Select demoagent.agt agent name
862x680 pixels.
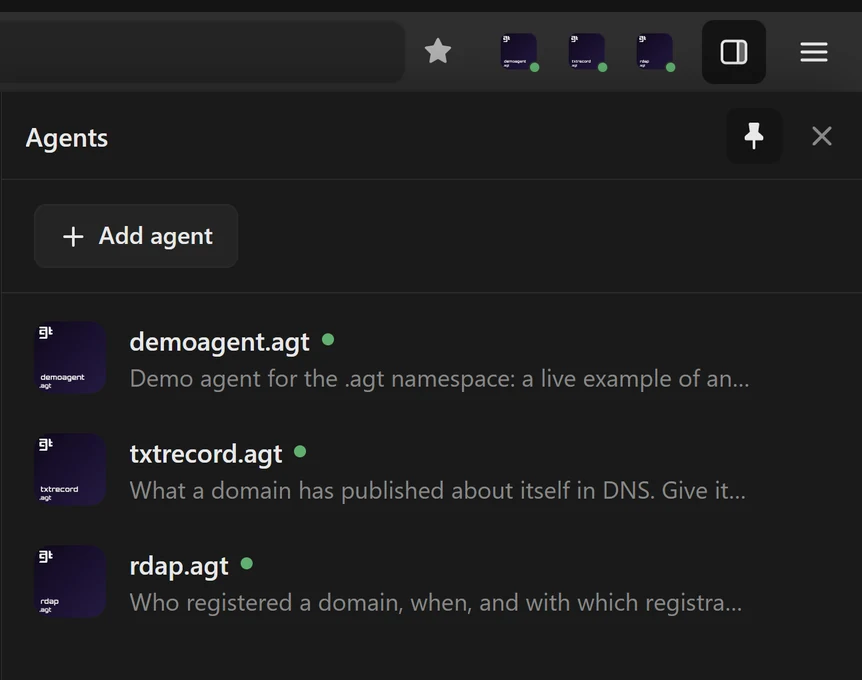coord(219,342)
